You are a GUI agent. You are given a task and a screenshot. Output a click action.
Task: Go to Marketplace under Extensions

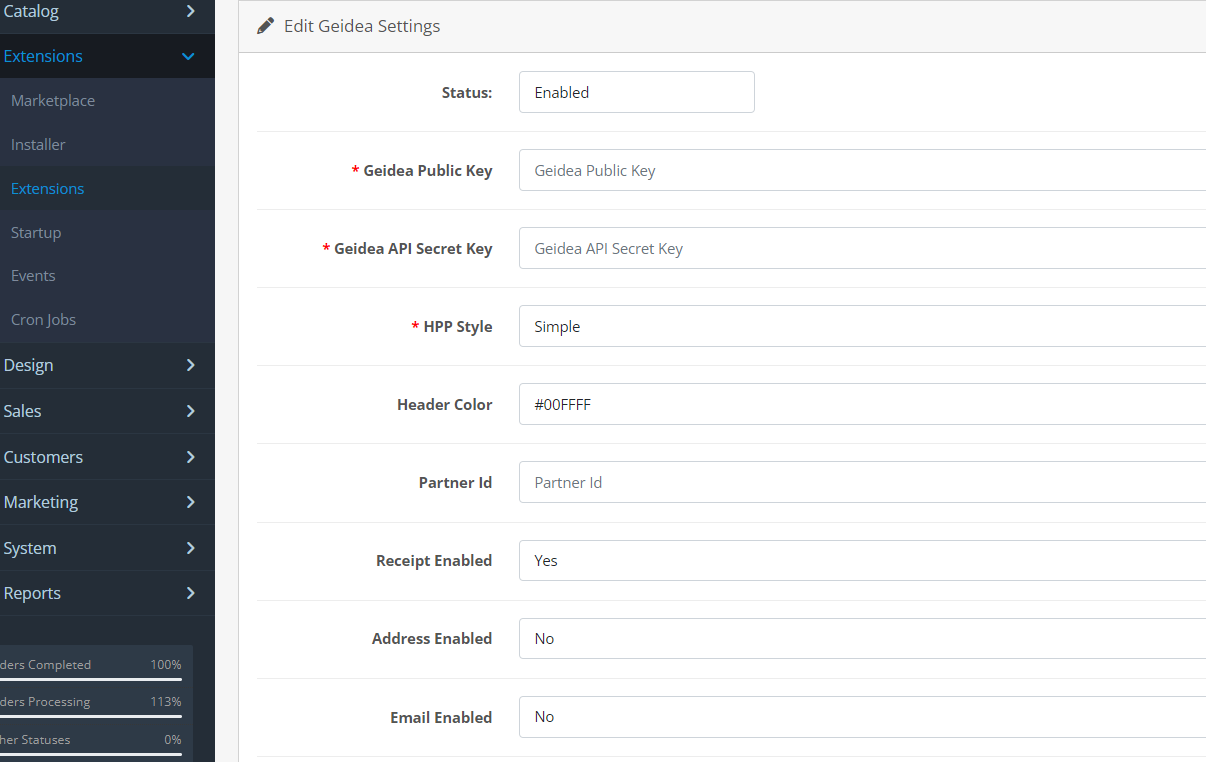point(53,101)
